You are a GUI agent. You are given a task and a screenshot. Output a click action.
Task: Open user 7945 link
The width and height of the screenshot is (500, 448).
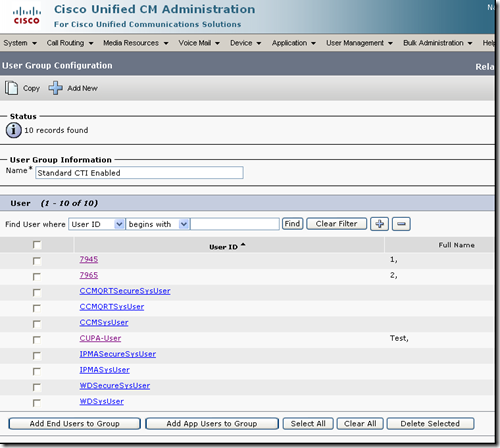89,259
